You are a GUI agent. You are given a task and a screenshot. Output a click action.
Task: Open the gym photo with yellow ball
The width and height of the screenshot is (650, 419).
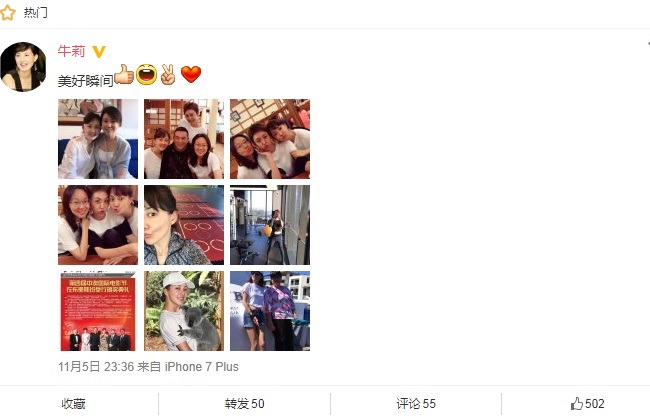point(270,225)
